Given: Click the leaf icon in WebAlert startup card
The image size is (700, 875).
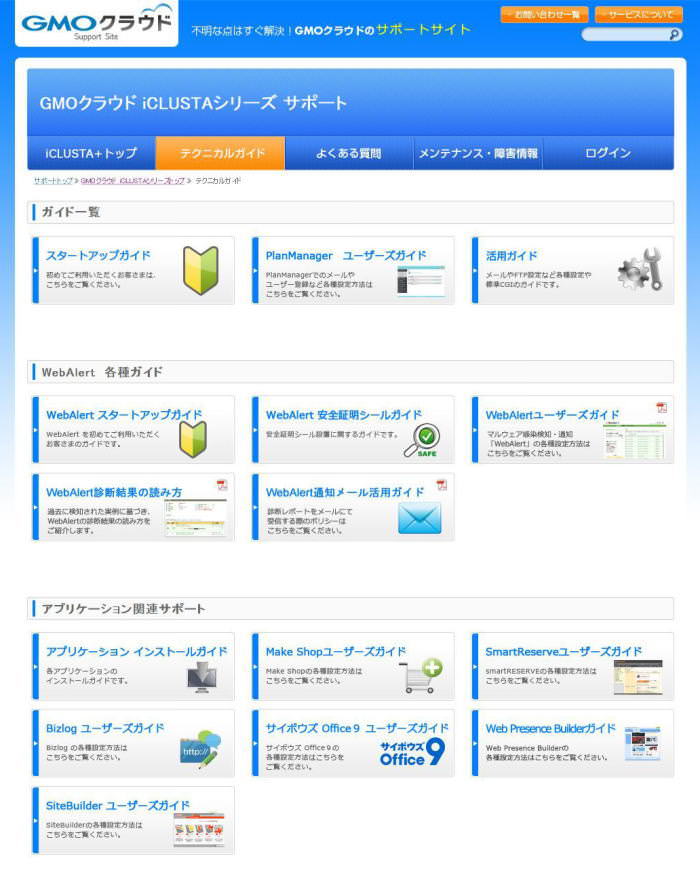Looking at the screenshot, I should click(193, 439).
